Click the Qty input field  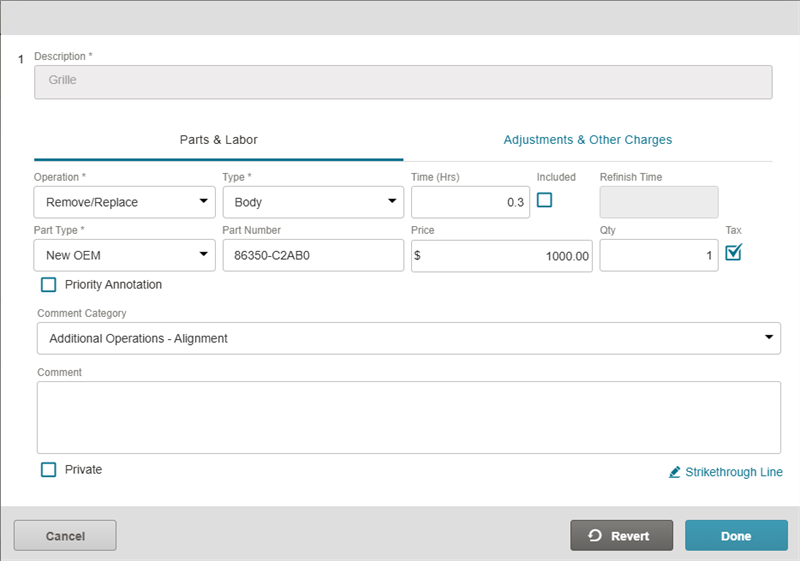click(x=658, y=255)
